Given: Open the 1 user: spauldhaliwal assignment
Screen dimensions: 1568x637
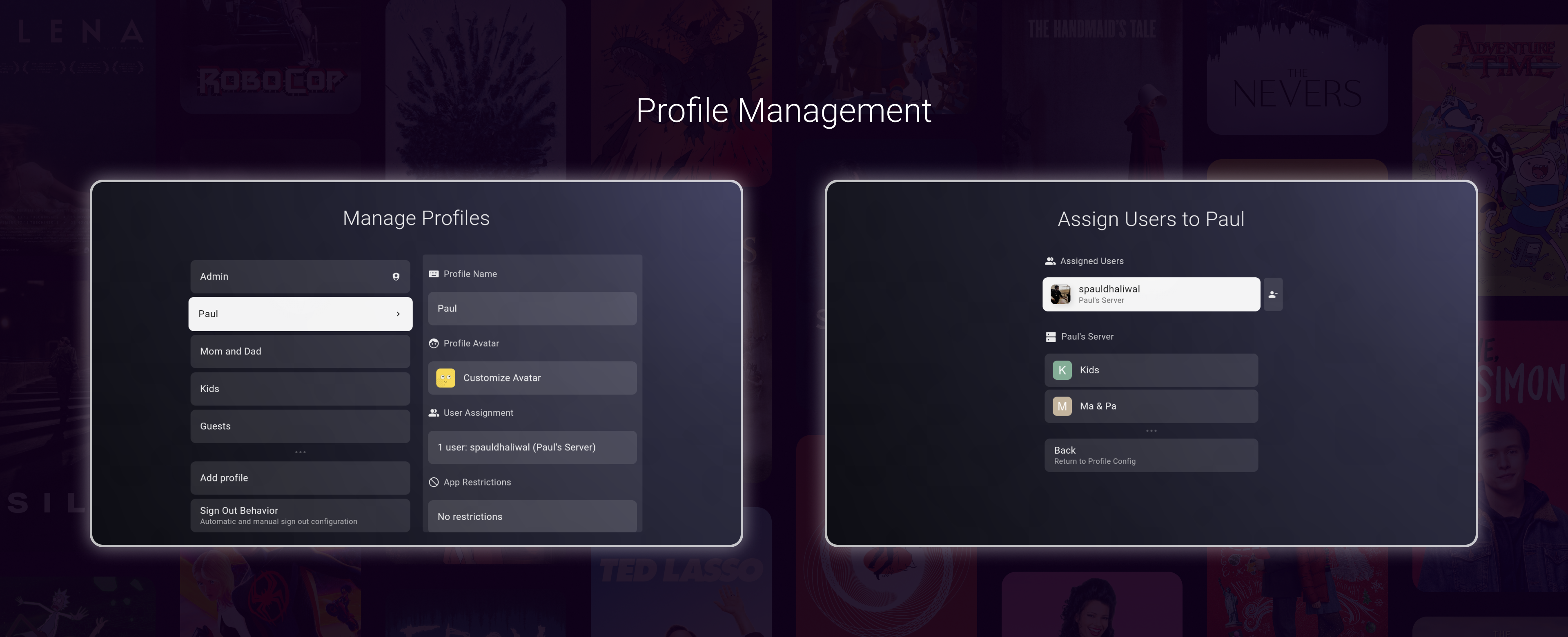Looking at the screenshot, I should tap(532, 447).
